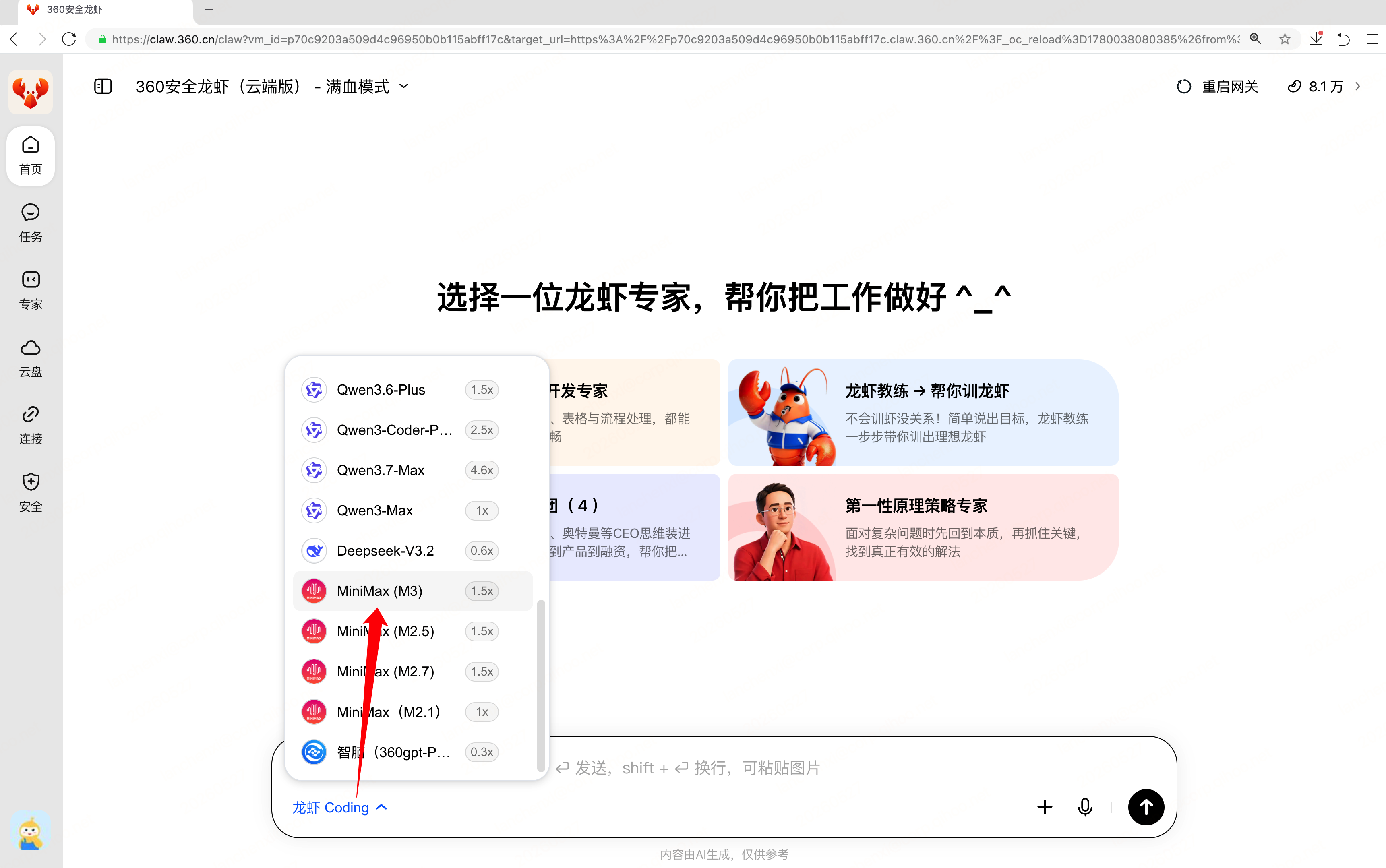The width and height of the screenshot is (1386, 868).
Task: Click the chevron next to 8.1万
Action: click(1358, 86)
